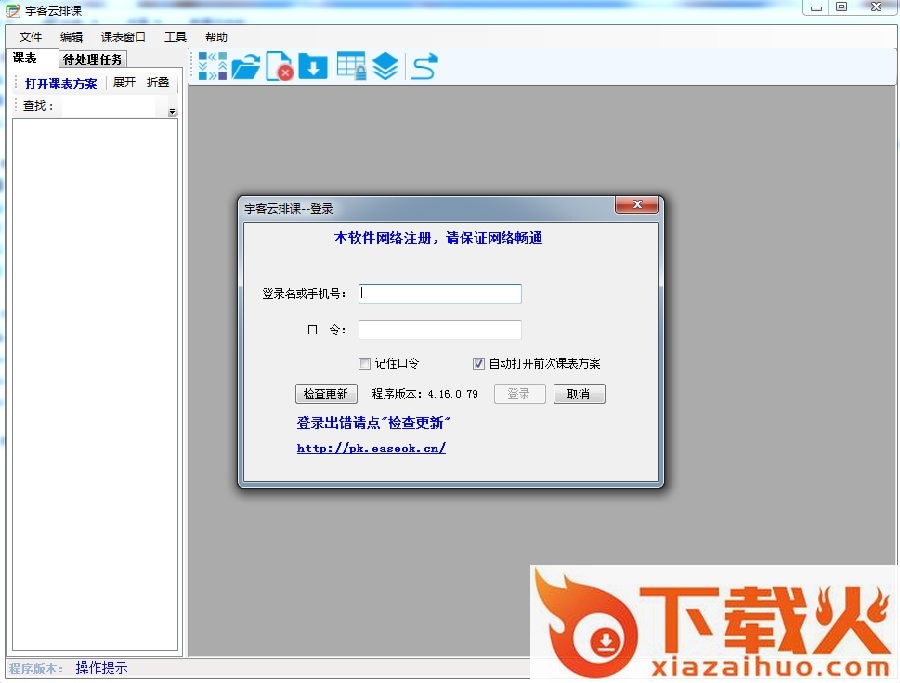Image resolution: width=900 pixels, height=683 pixels.
Task: Click 折叠 to collapse the timetable tree
Action: click(158, 83)
